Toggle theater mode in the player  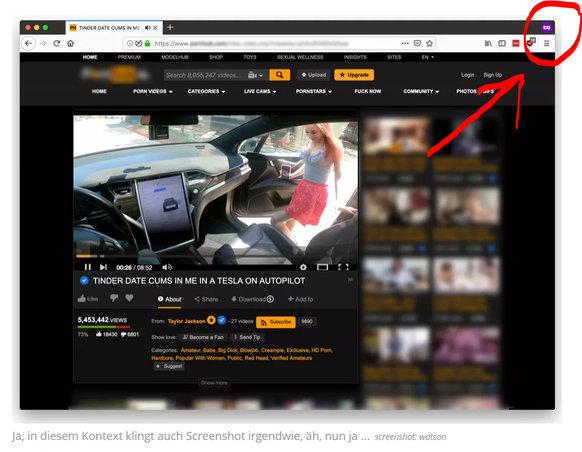(x=323, y=267)
